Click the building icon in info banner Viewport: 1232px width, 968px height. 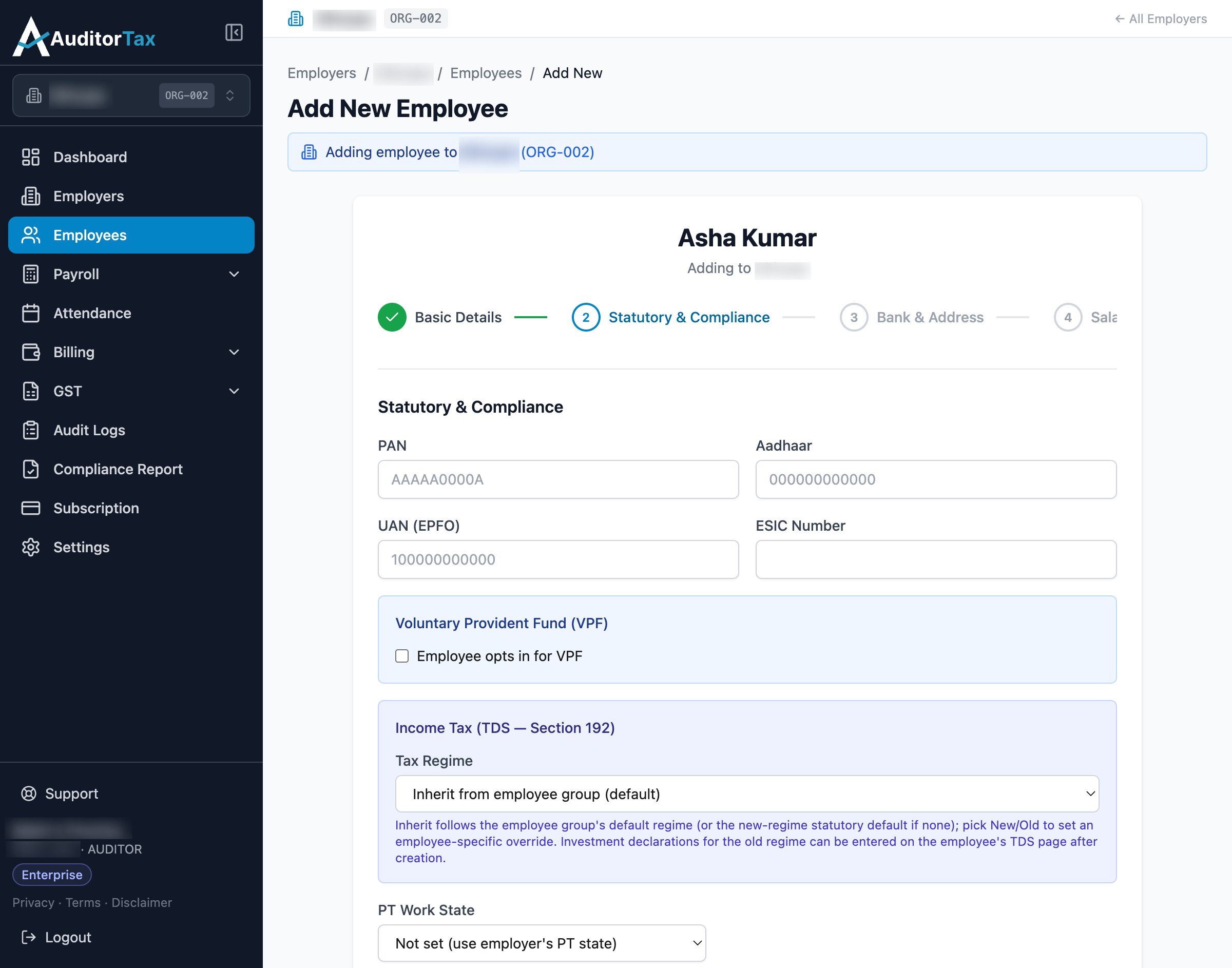pyautogui.click(x=309, y=152)
